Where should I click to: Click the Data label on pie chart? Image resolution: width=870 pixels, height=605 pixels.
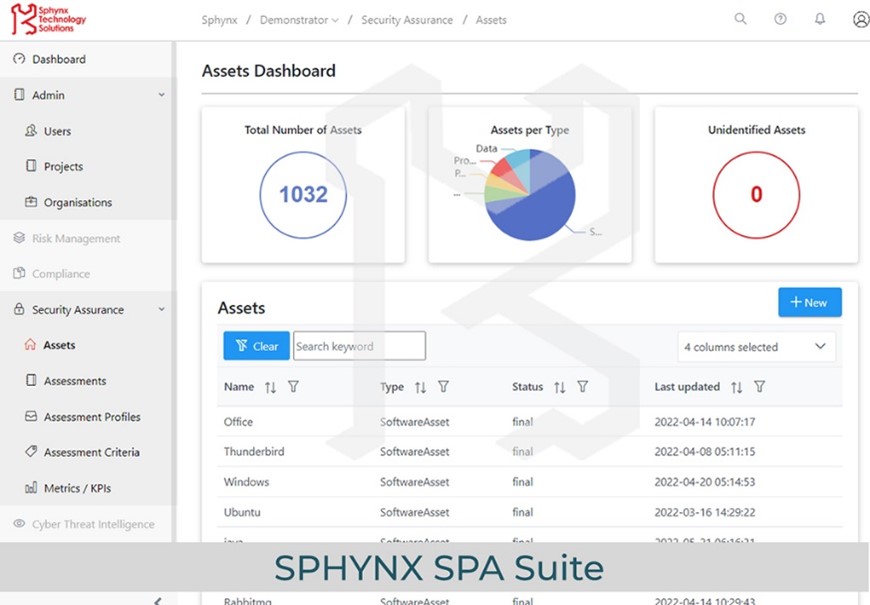click(487, 148)
